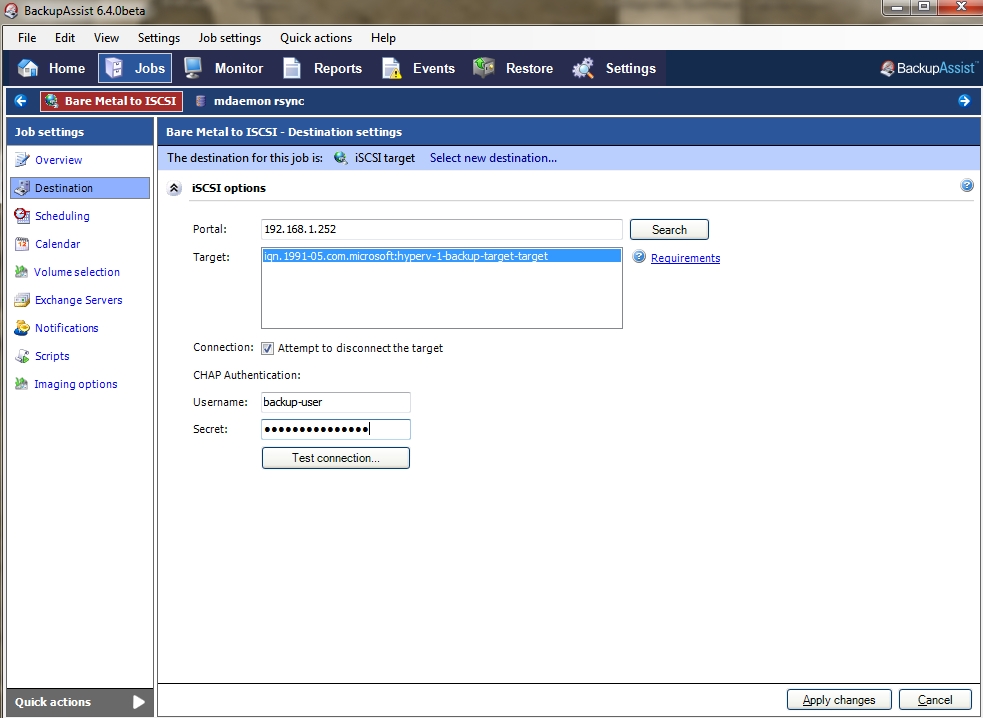
Task: Toggle Attempt to disconnect the target
Action: [x=268, y=348]
